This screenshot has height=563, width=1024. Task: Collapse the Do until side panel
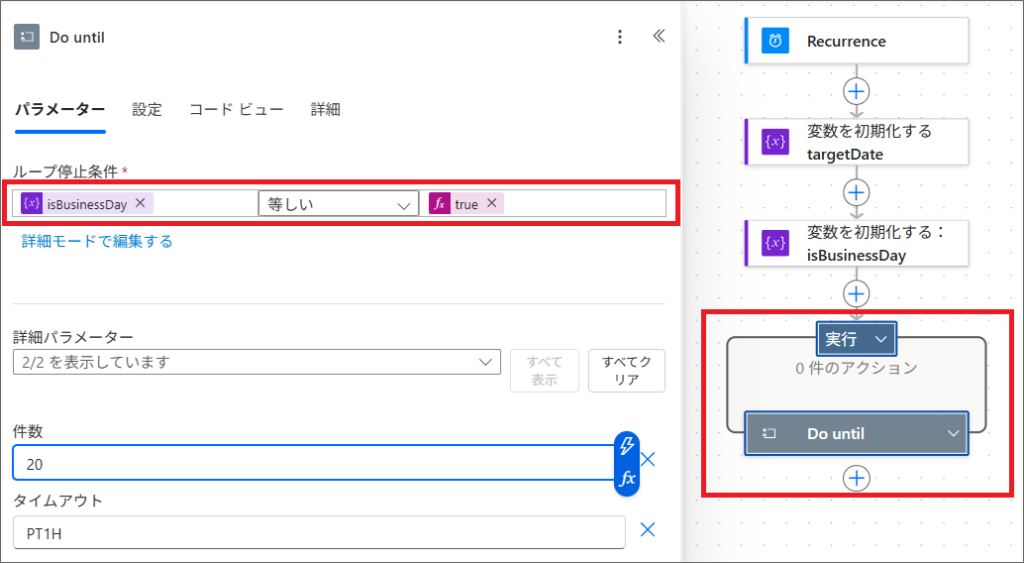(658, 37)
